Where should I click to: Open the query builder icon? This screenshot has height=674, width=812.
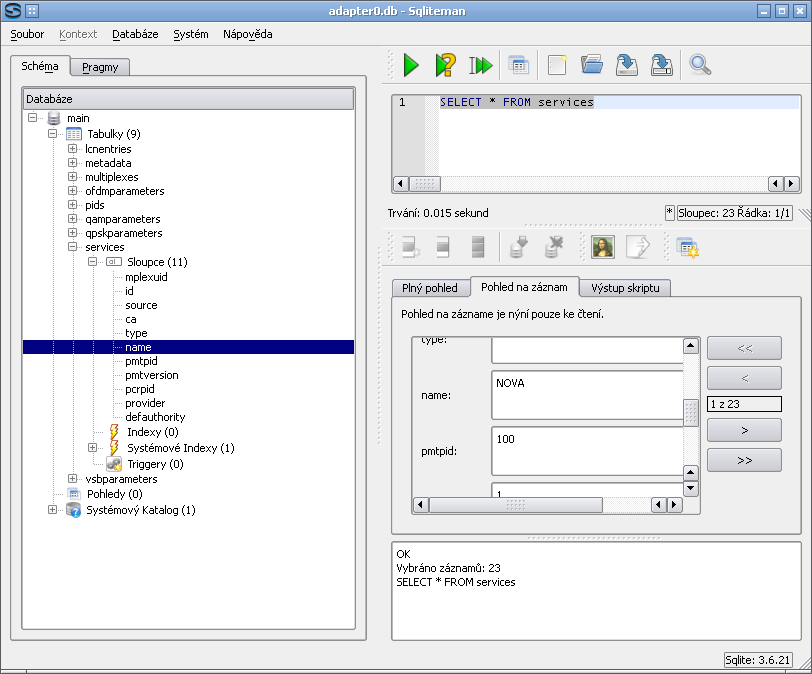518,66
